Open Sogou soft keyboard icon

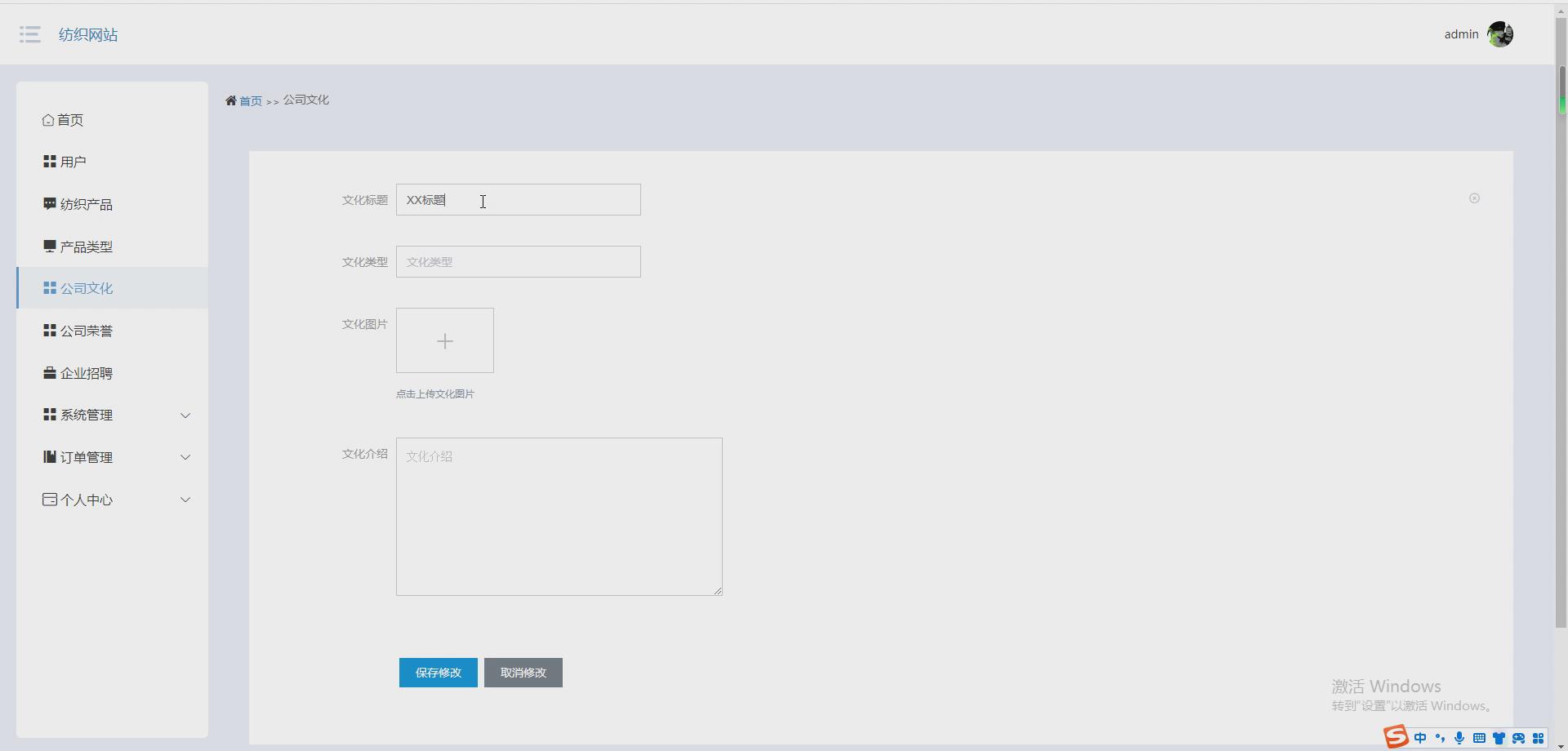coord(1479,738)
